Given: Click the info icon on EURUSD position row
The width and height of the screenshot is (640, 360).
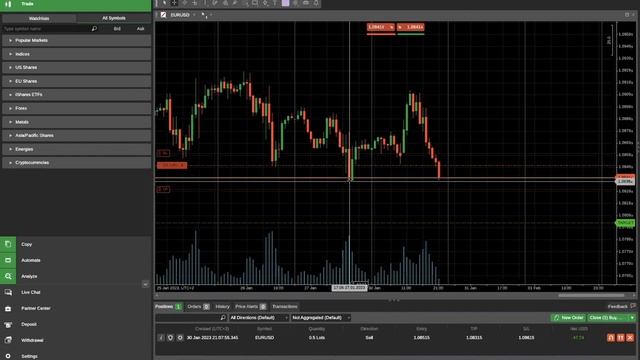Looking at the screenshot, I should tap(161, 338).
